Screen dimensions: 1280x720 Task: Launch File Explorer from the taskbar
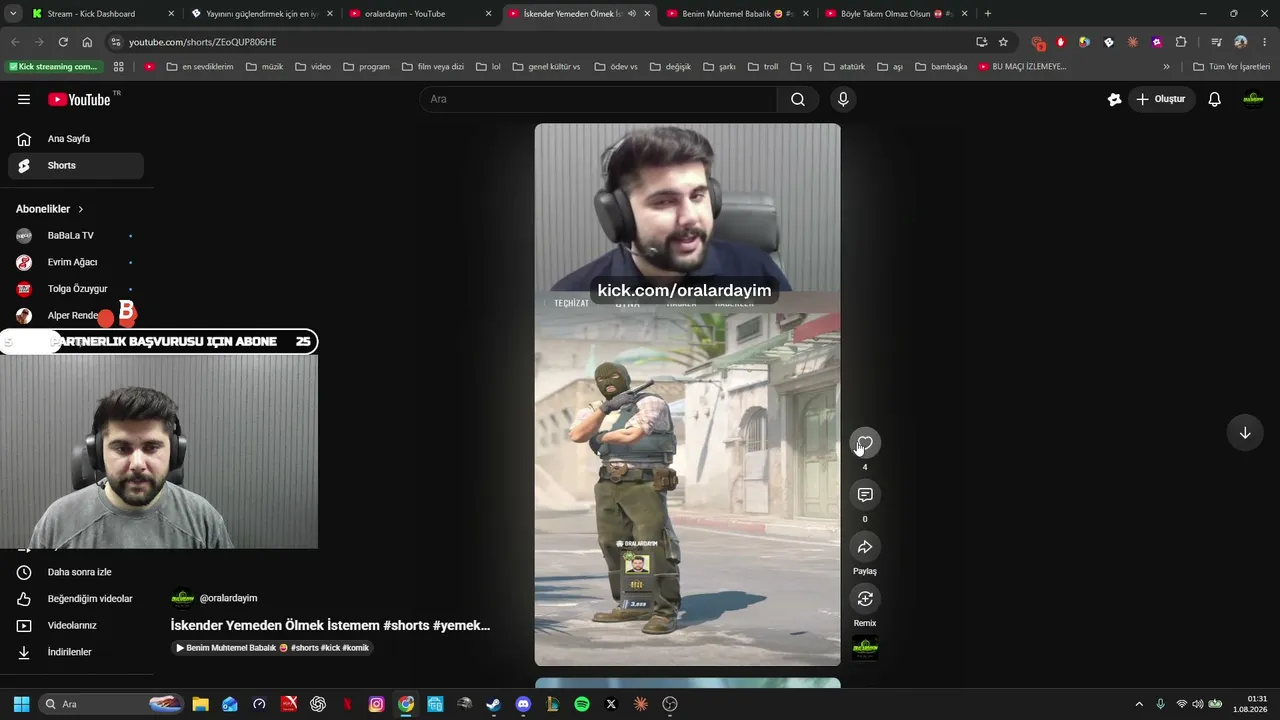click(x=200, y=704)
